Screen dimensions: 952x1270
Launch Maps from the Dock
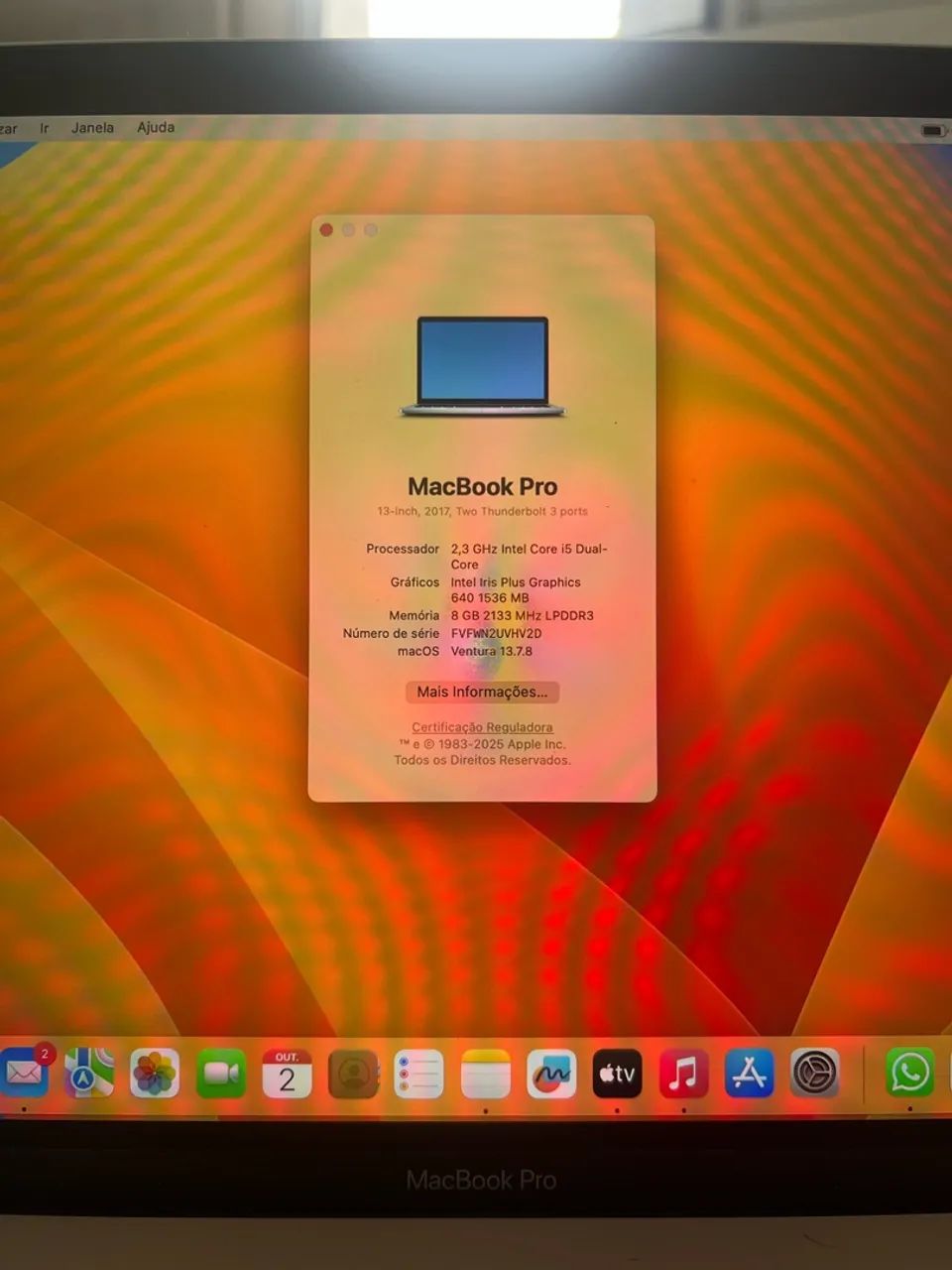tap(89, 1073)
